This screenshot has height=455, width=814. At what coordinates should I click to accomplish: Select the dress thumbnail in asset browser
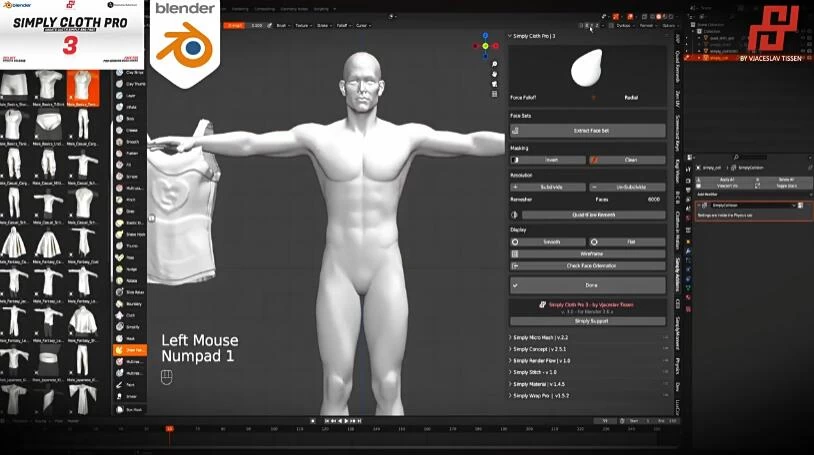pos(15,241)
